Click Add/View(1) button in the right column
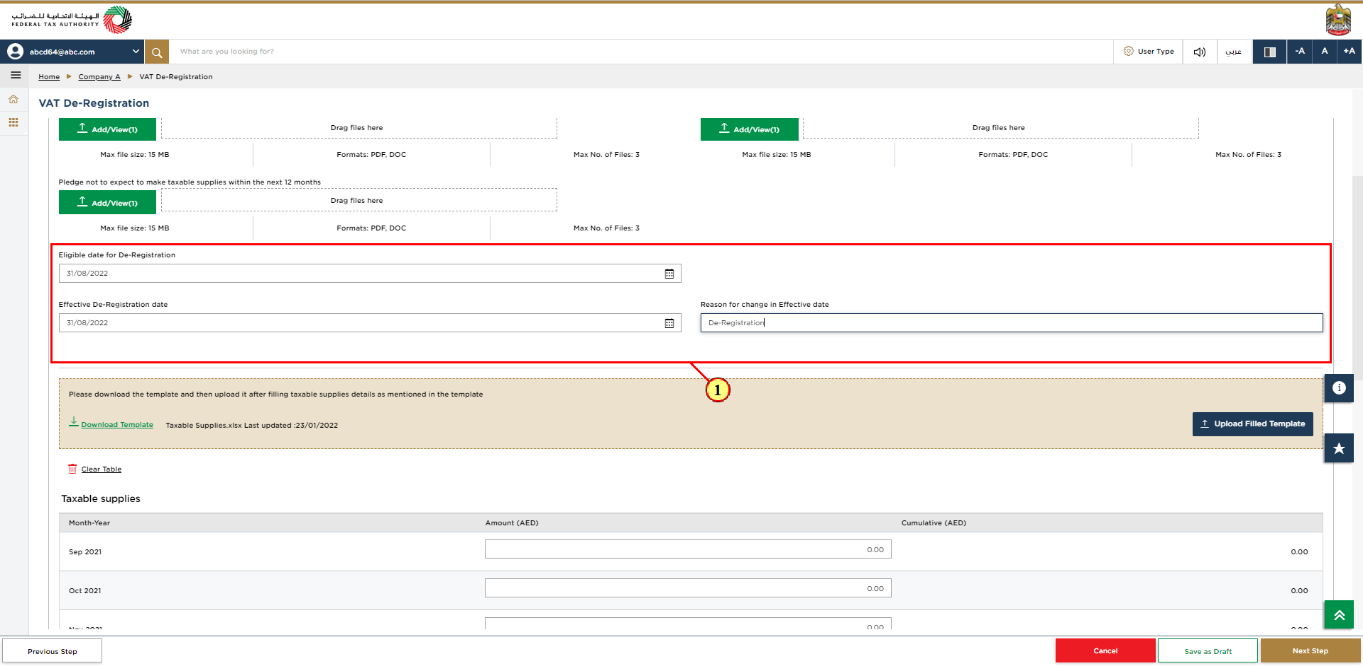The width and height of the screenshot is (1363, 666). coord(749,129)
